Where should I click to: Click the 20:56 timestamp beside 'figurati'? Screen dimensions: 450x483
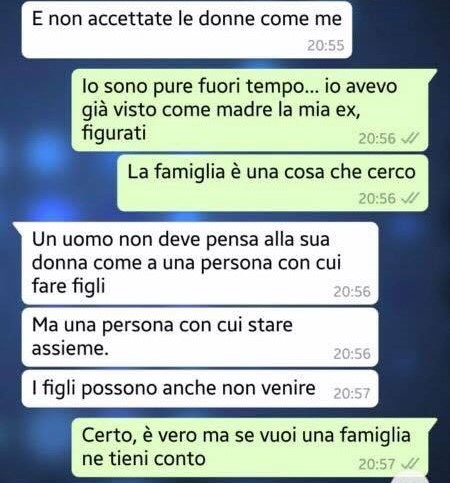(377, 139)
